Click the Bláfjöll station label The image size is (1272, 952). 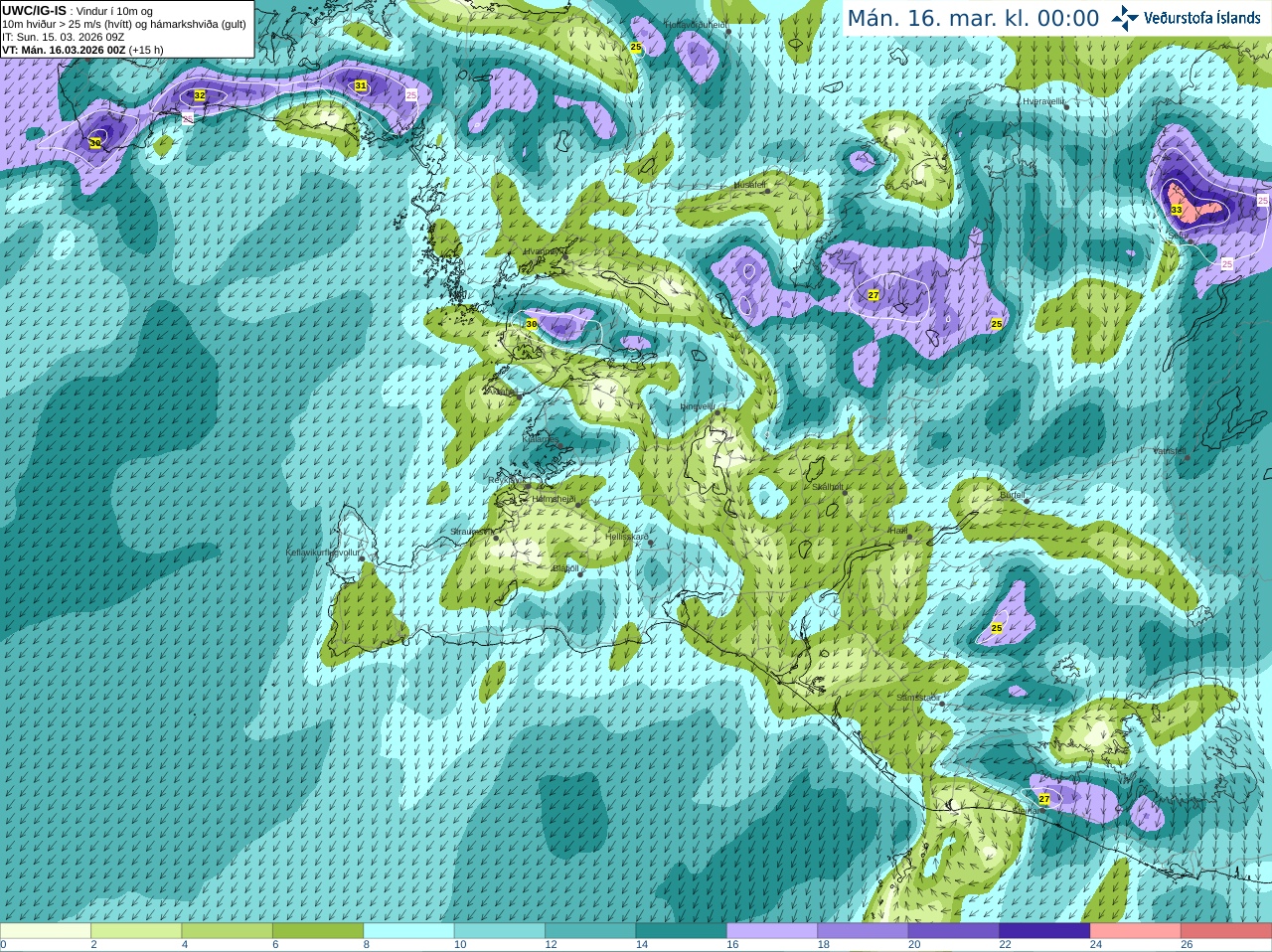coord(565,569)
